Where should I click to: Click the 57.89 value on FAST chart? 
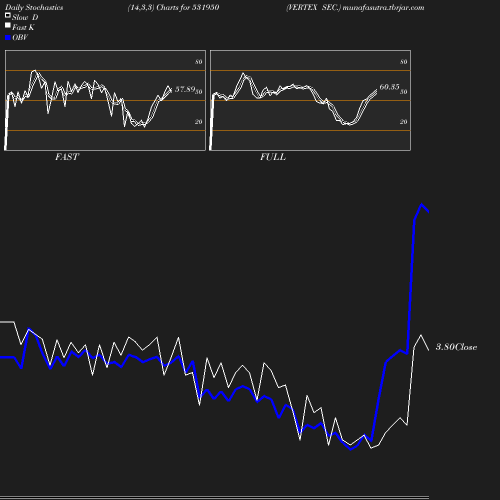185,89
